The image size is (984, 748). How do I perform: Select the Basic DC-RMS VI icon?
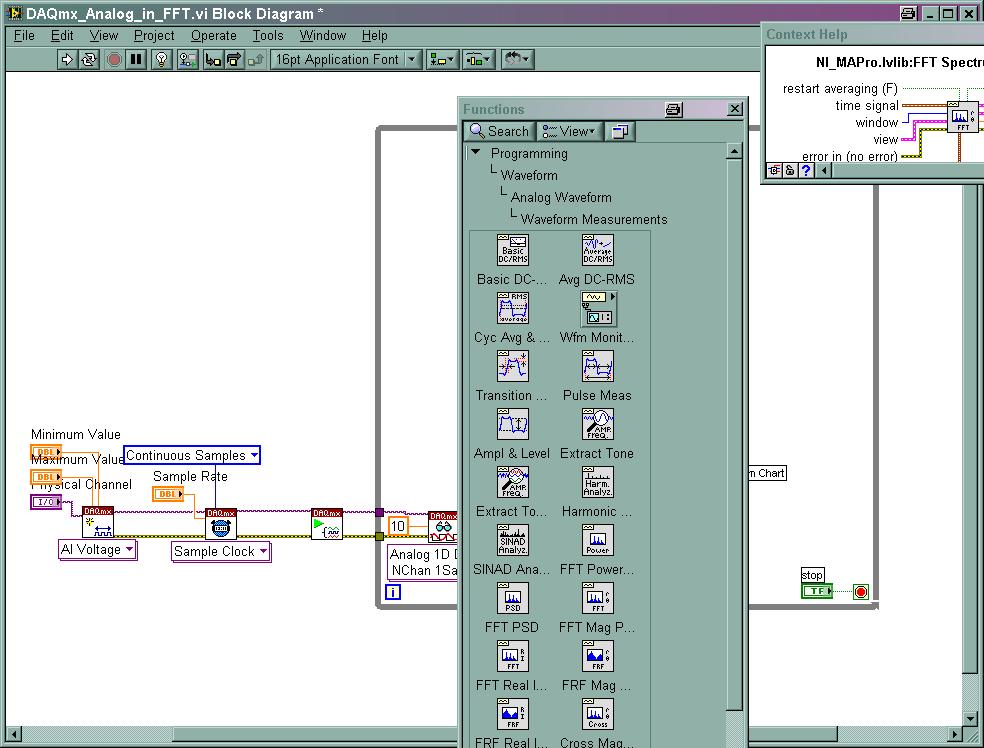[x=513, y=250]
